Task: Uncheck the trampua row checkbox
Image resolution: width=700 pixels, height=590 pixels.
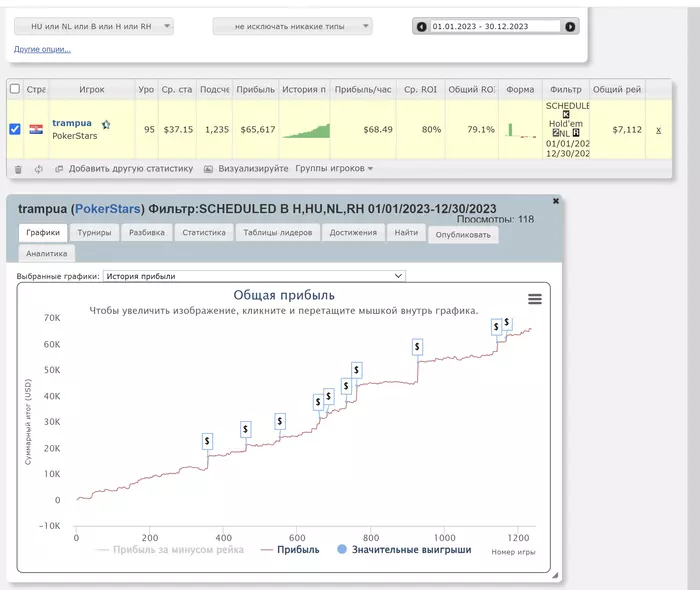Action: tap(15, 129)
